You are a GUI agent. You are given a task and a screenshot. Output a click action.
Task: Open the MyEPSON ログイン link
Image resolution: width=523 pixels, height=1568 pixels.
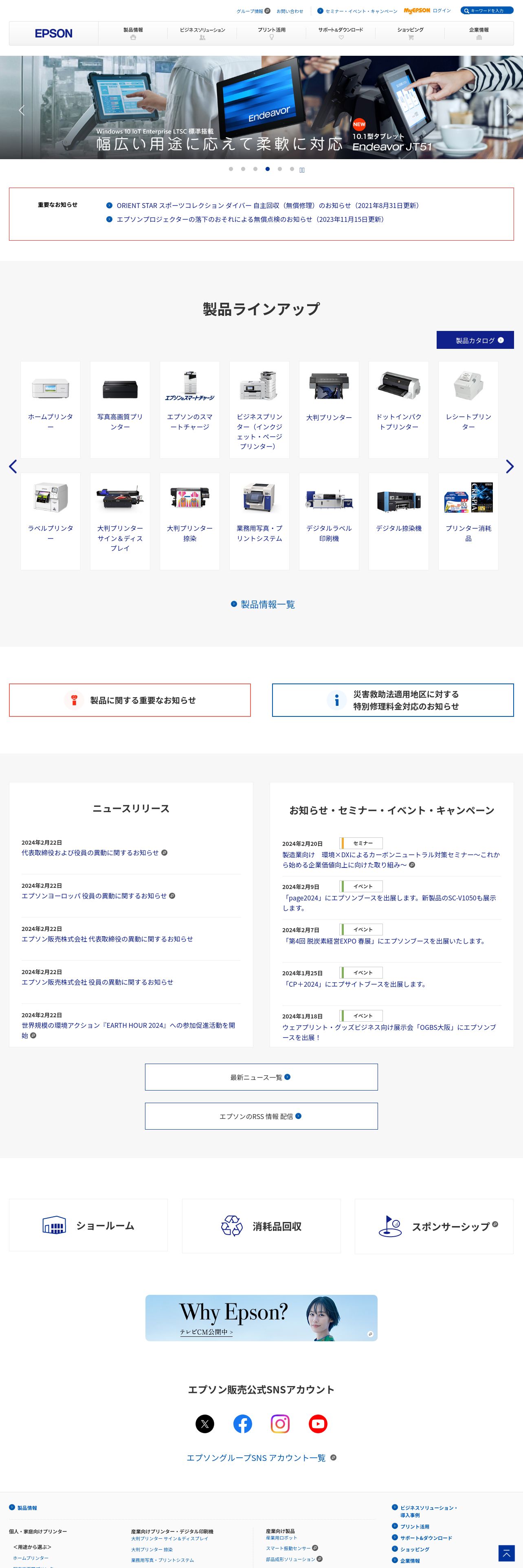427,10
